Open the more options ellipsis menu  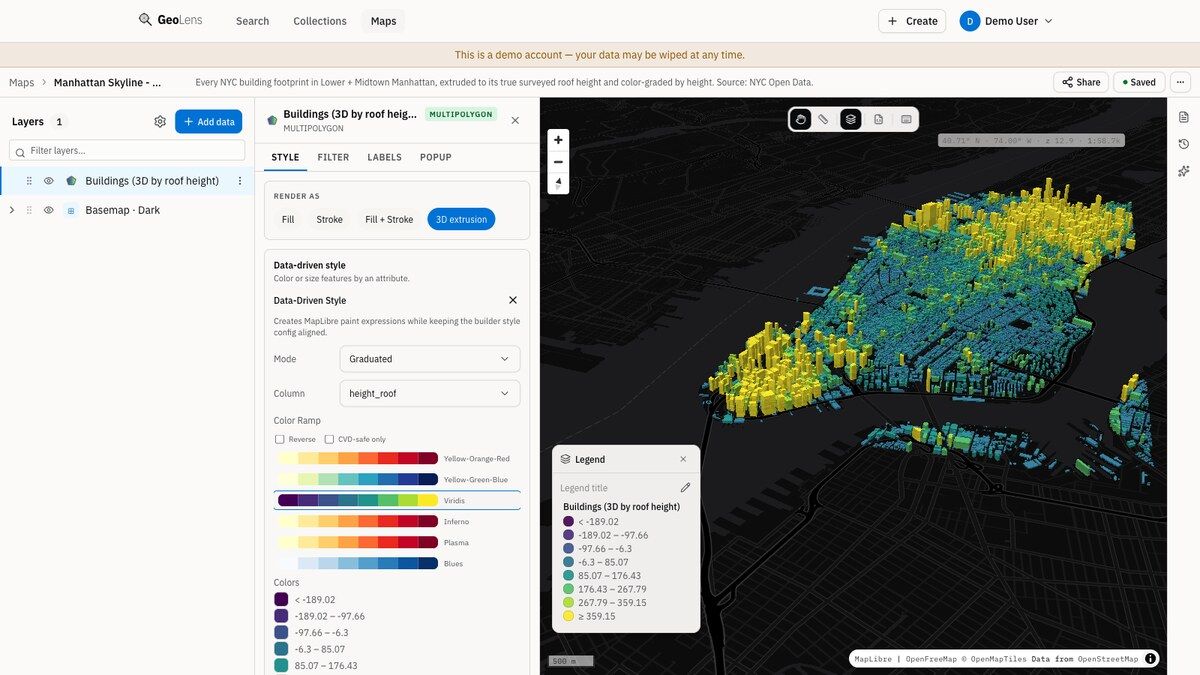[1181, 82]
